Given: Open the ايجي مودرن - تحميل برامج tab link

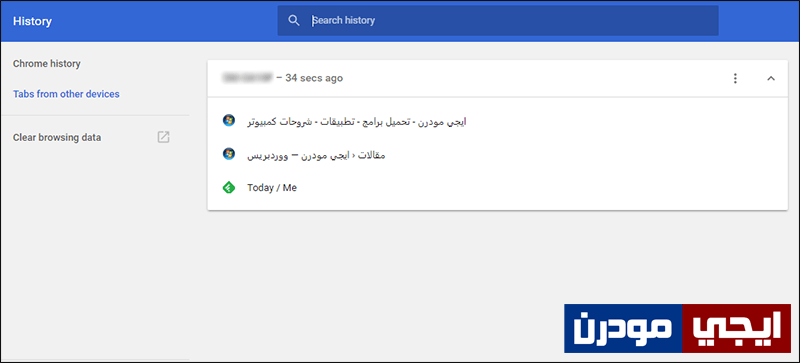Looking at the screenshot, I should click(x=357, y=122).
